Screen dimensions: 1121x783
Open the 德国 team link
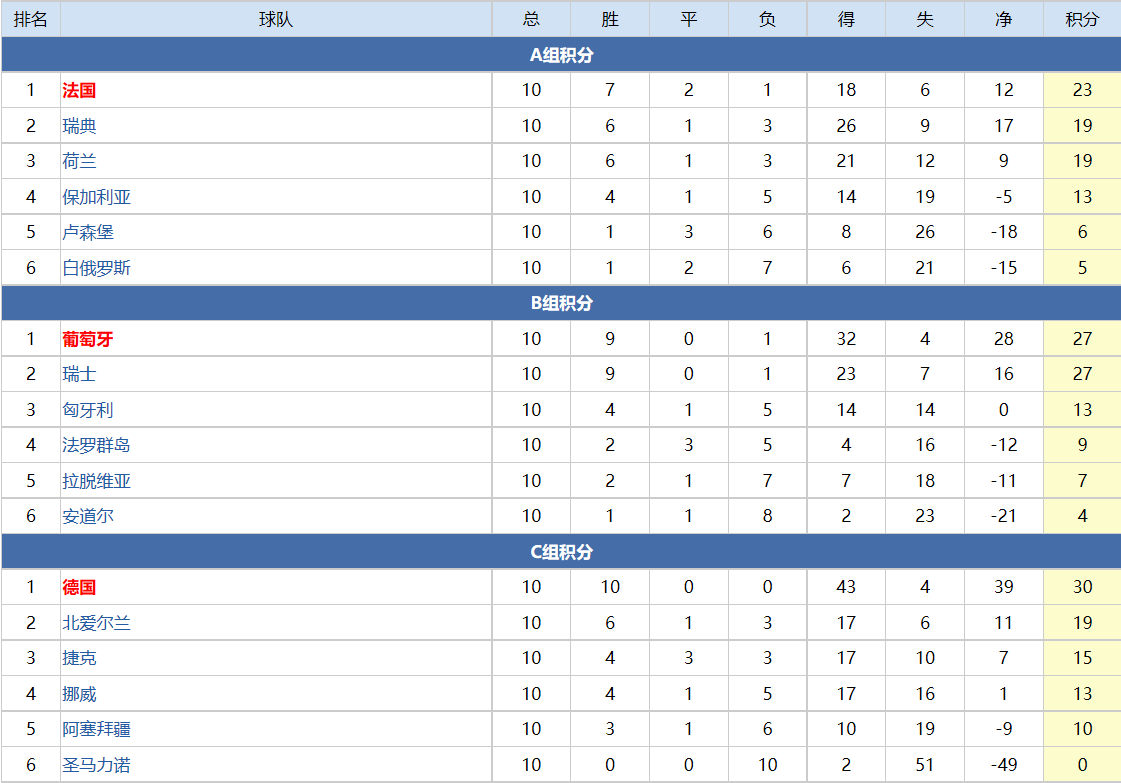(x=79, y=587)
